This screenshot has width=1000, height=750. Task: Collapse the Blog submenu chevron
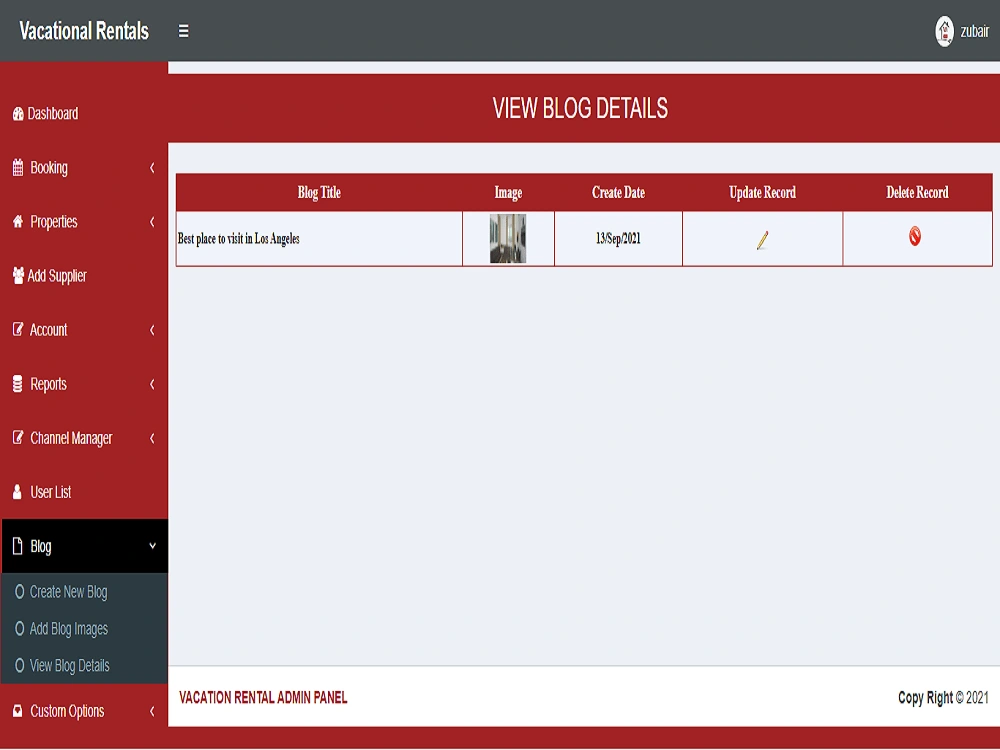click(152, 546)
